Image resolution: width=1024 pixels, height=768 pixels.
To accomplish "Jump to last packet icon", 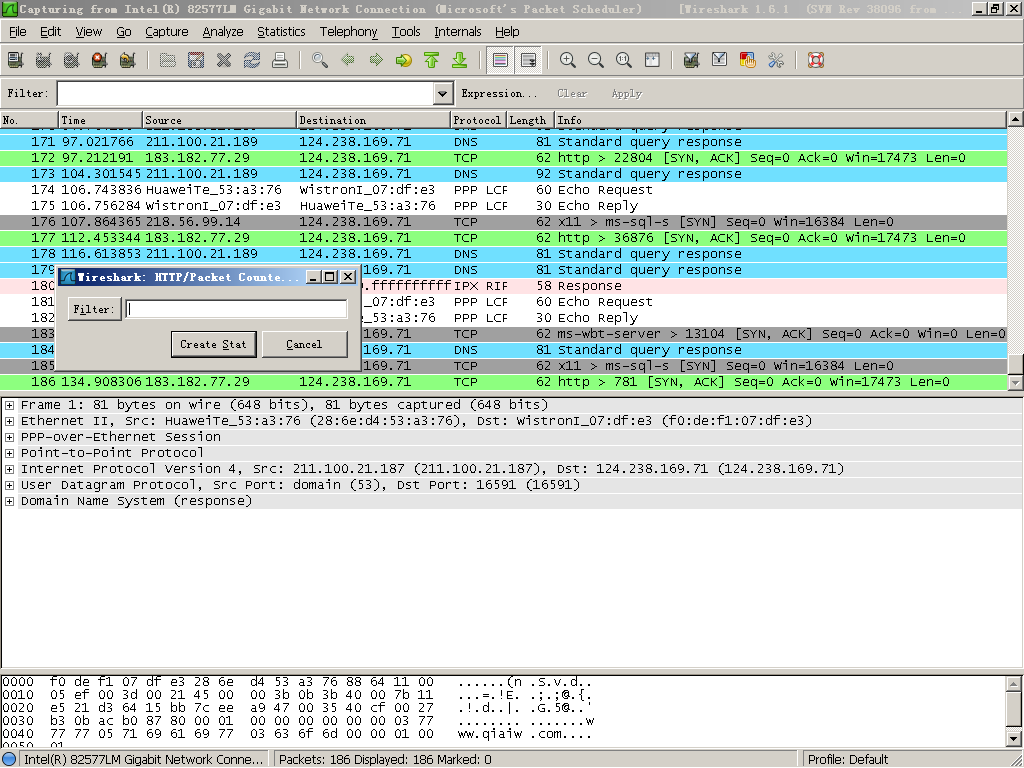I will (460, 60).
